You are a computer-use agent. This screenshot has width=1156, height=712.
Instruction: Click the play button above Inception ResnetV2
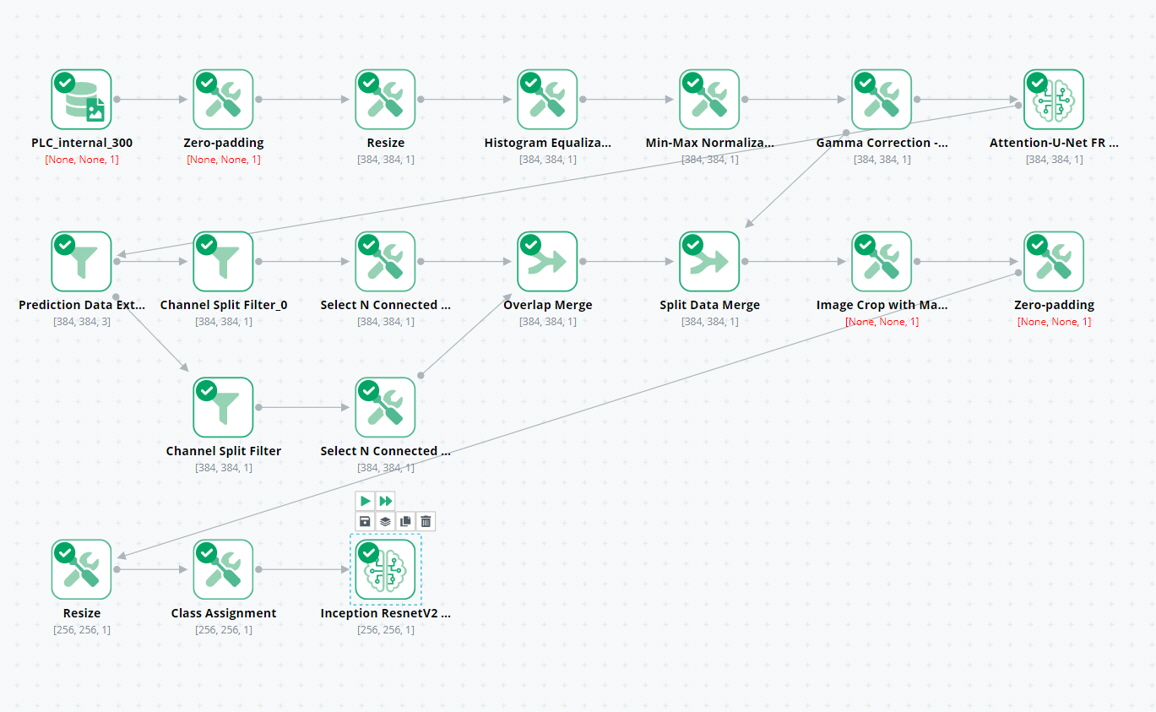pyautogui.click(x=365, y=500)
